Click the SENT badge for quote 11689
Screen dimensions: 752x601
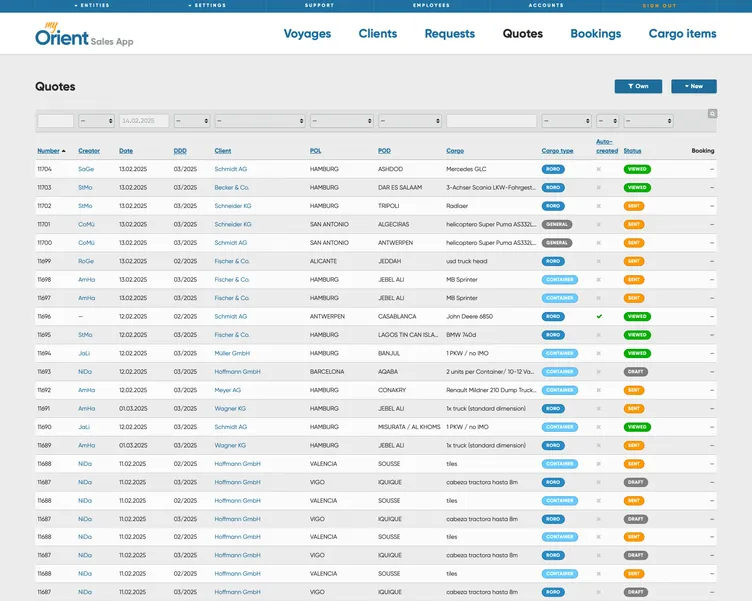[x=634, y=446]
